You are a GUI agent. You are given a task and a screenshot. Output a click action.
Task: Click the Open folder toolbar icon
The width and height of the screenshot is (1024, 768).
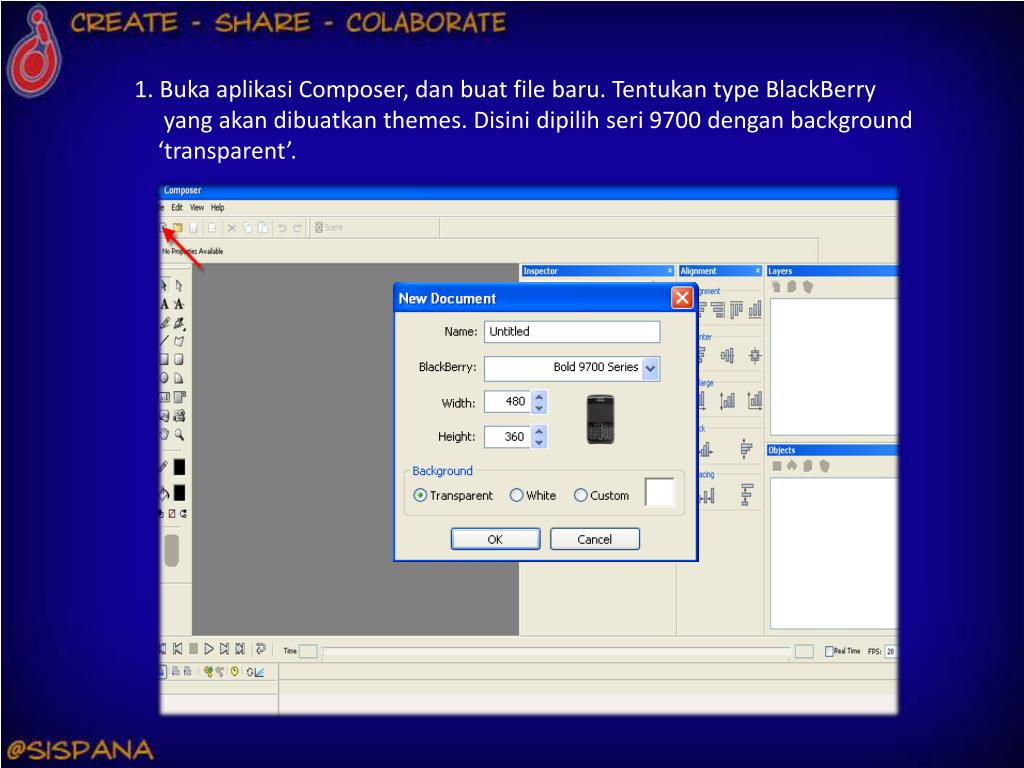pos(178,228)
